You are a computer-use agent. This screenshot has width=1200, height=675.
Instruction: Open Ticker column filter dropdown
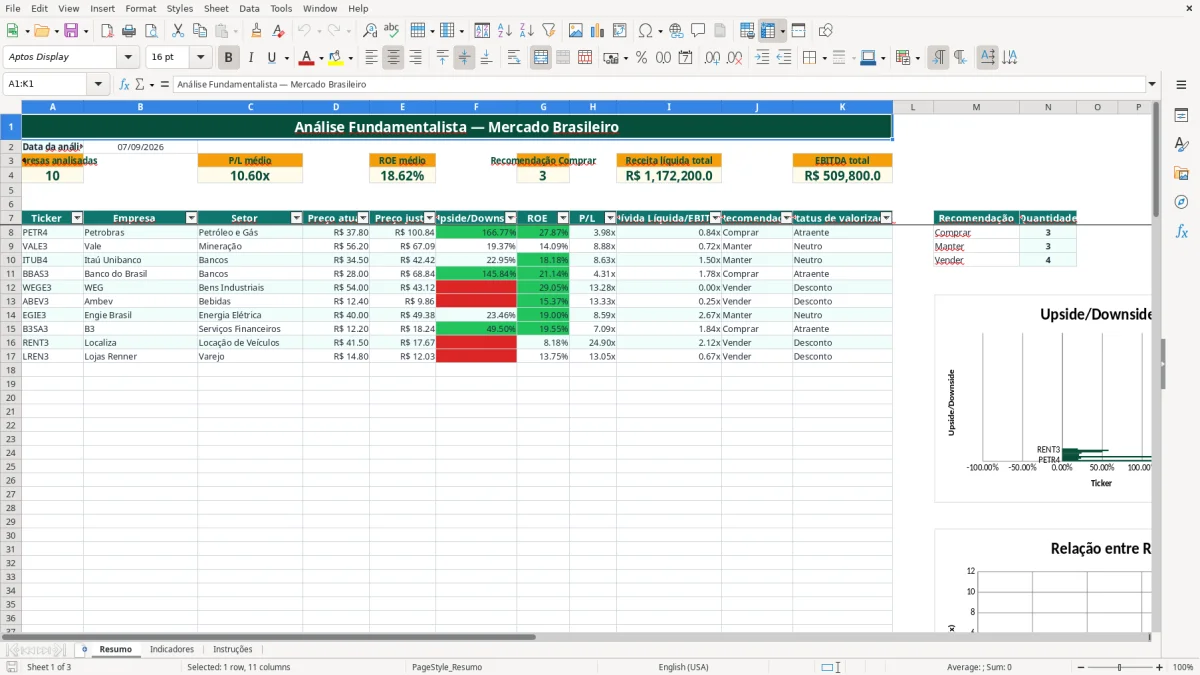[x=77, y=218]
